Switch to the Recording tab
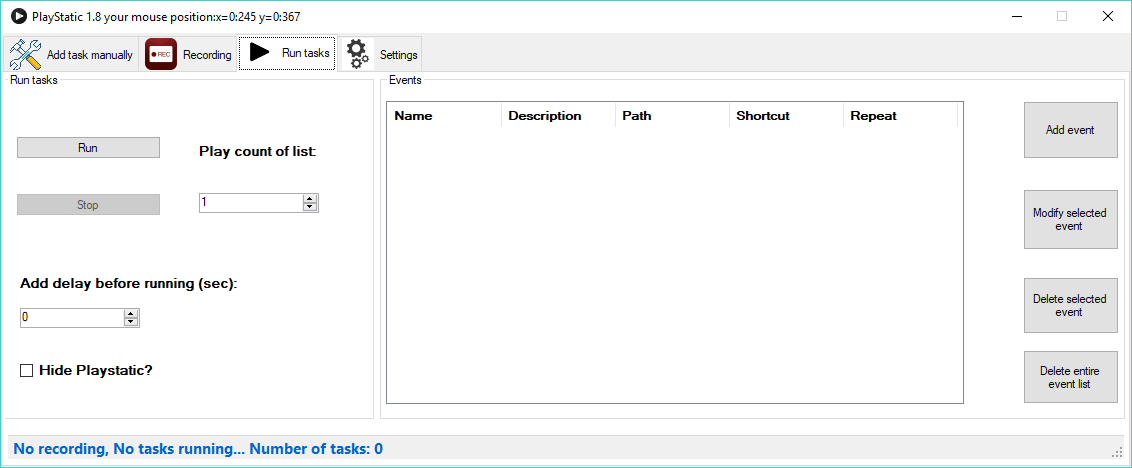Screen dimensions: 1132x468 [188, 54]
